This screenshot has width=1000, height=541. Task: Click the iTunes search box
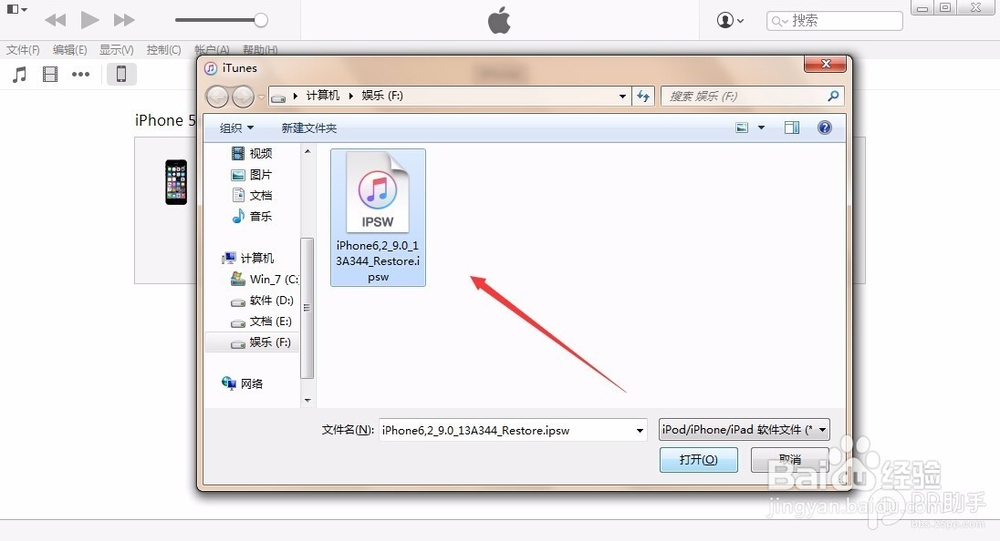[x=834, y=21]
